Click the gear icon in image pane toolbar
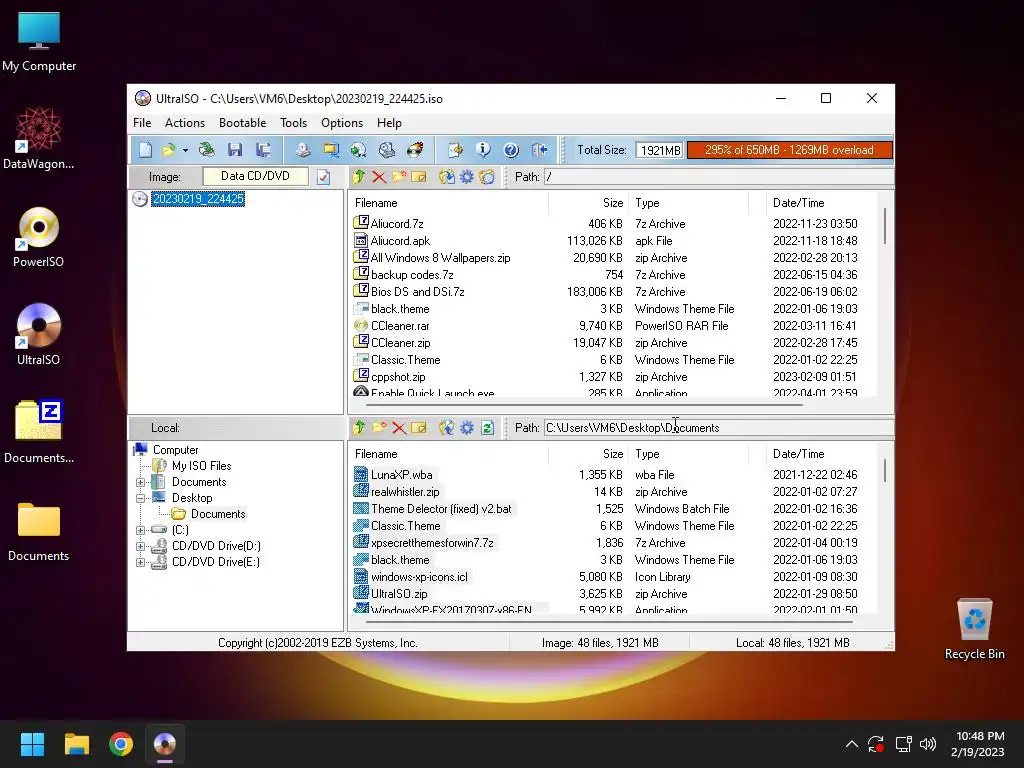Screen dimensions: 1024x768 pos(467,176)
